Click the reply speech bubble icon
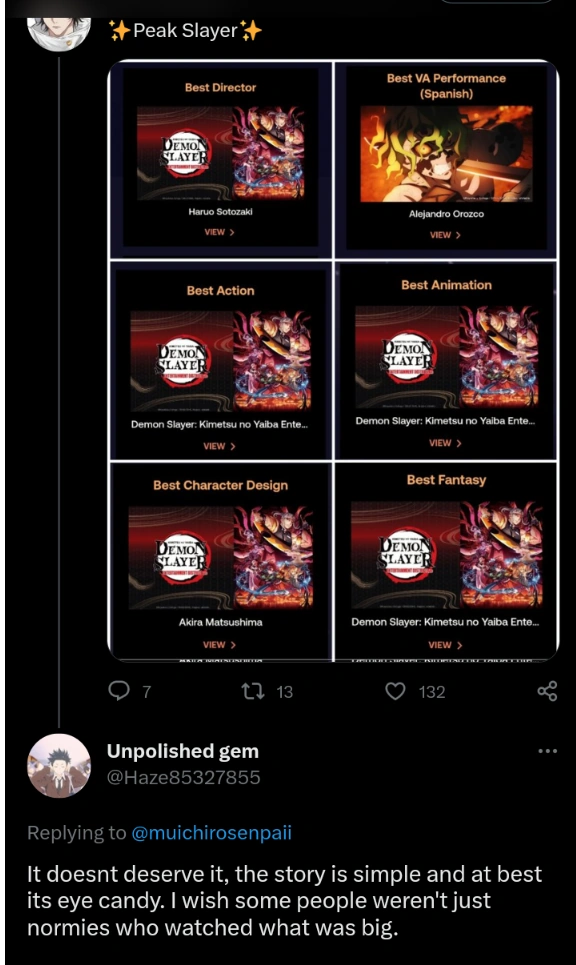576x965 pixels. [x=119, y=691]
